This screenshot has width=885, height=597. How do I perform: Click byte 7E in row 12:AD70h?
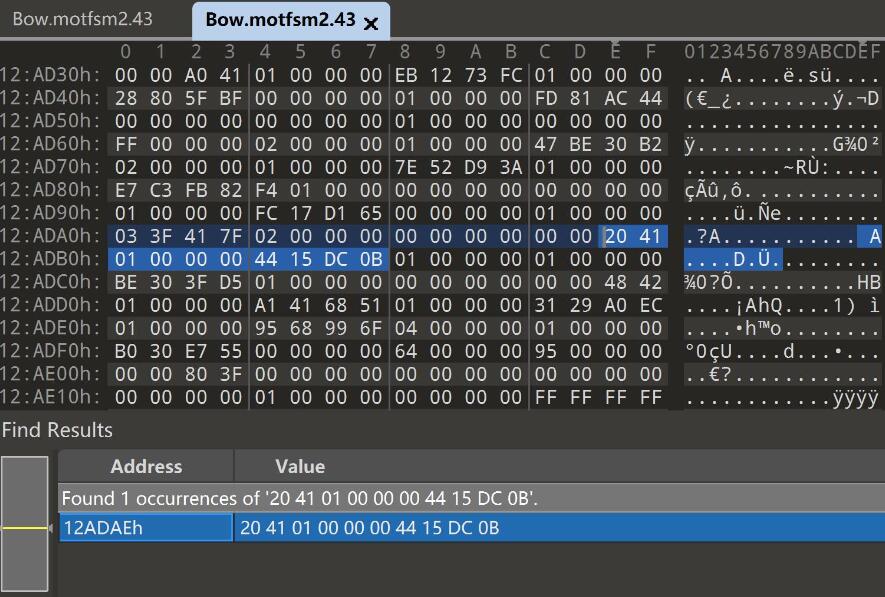click(406, 167)
